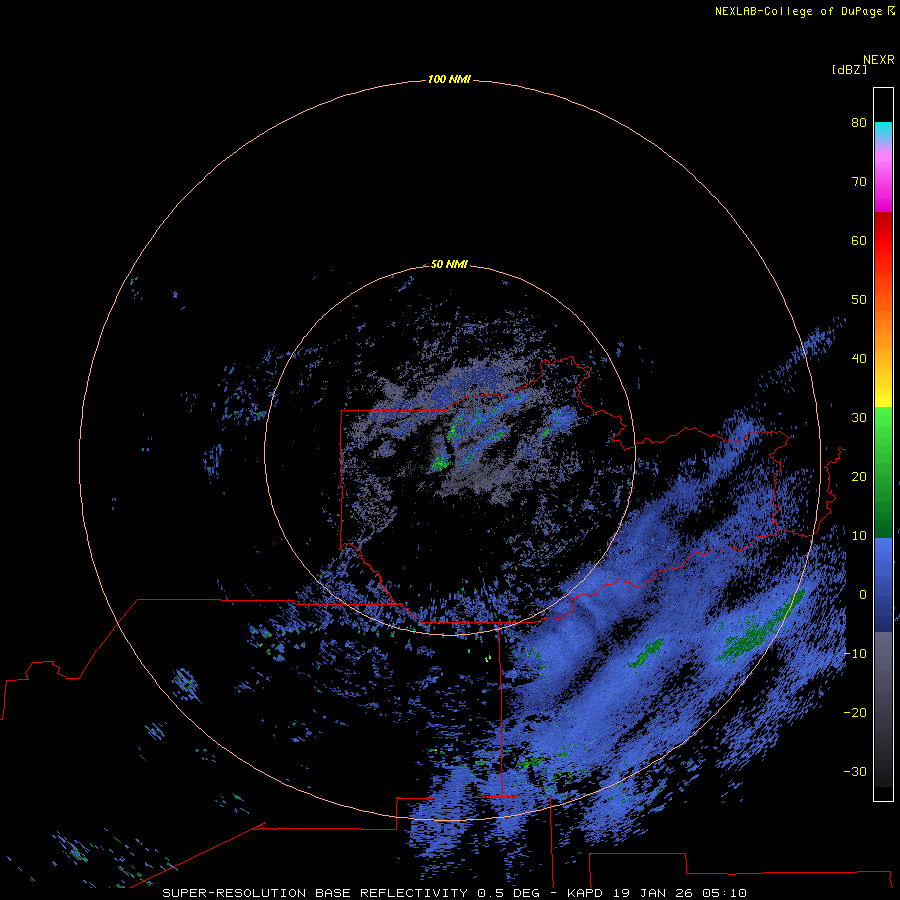
Task: Click the 50 NMI range ring label
Action: tap(449, 265)
